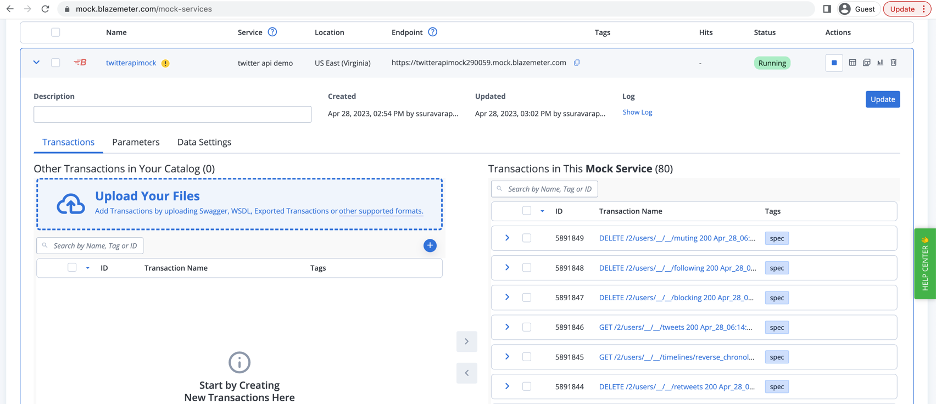Check the checkbox for transaction 5891845

click(x=526, y=357)
